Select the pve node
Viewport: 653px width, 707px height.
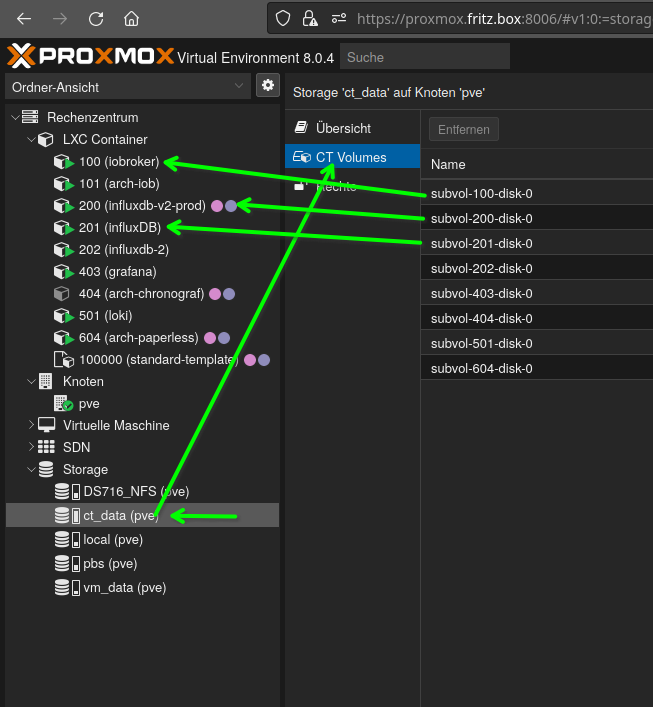coord(89,404)
